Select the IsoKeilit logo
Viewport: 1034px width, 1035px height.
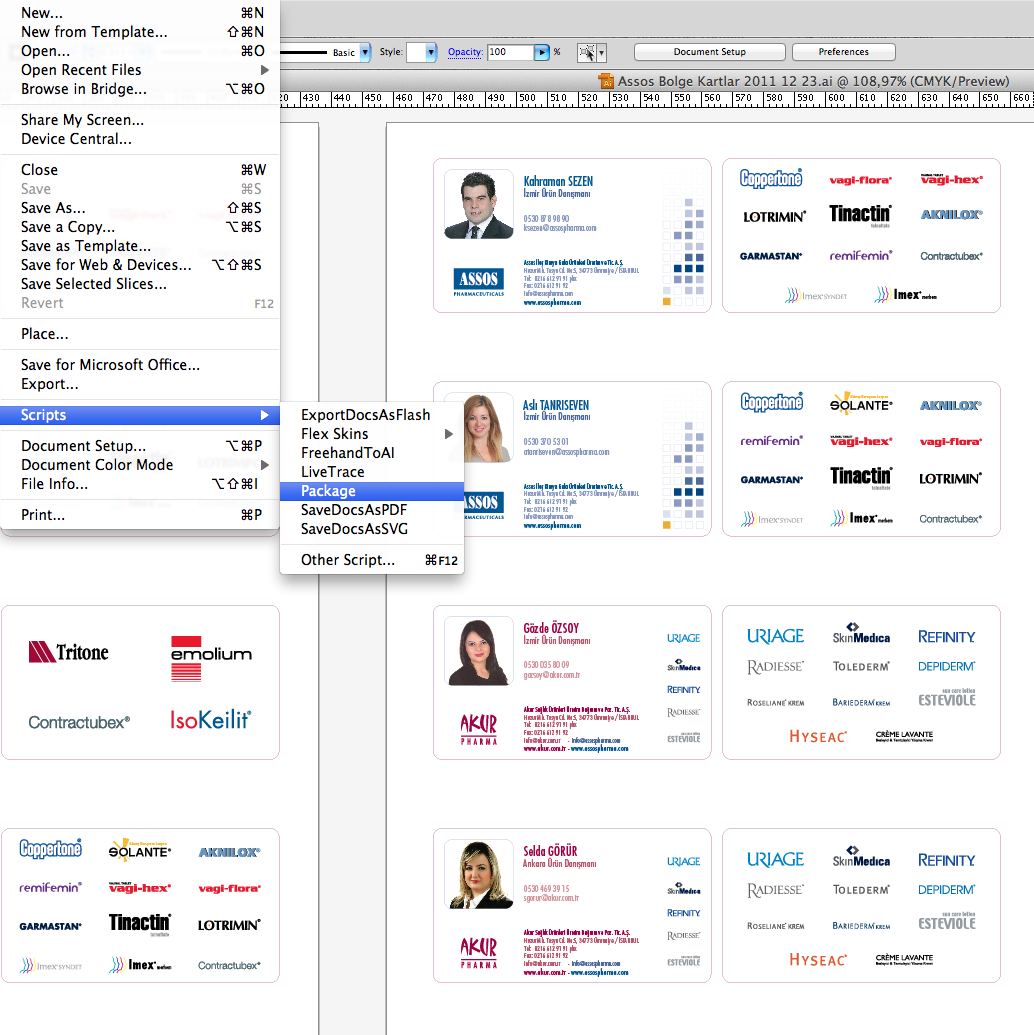[x=211, y=719]
